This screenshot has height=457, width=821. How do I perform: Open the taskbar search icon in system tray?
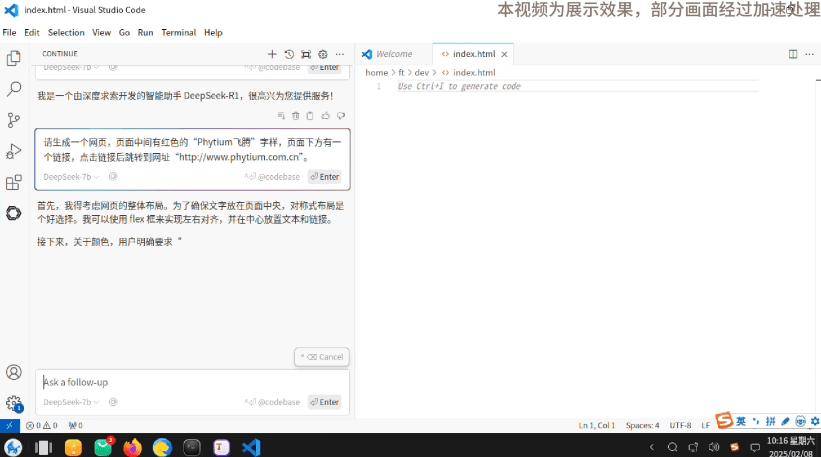pyautogui.click(x=672, y=447)
